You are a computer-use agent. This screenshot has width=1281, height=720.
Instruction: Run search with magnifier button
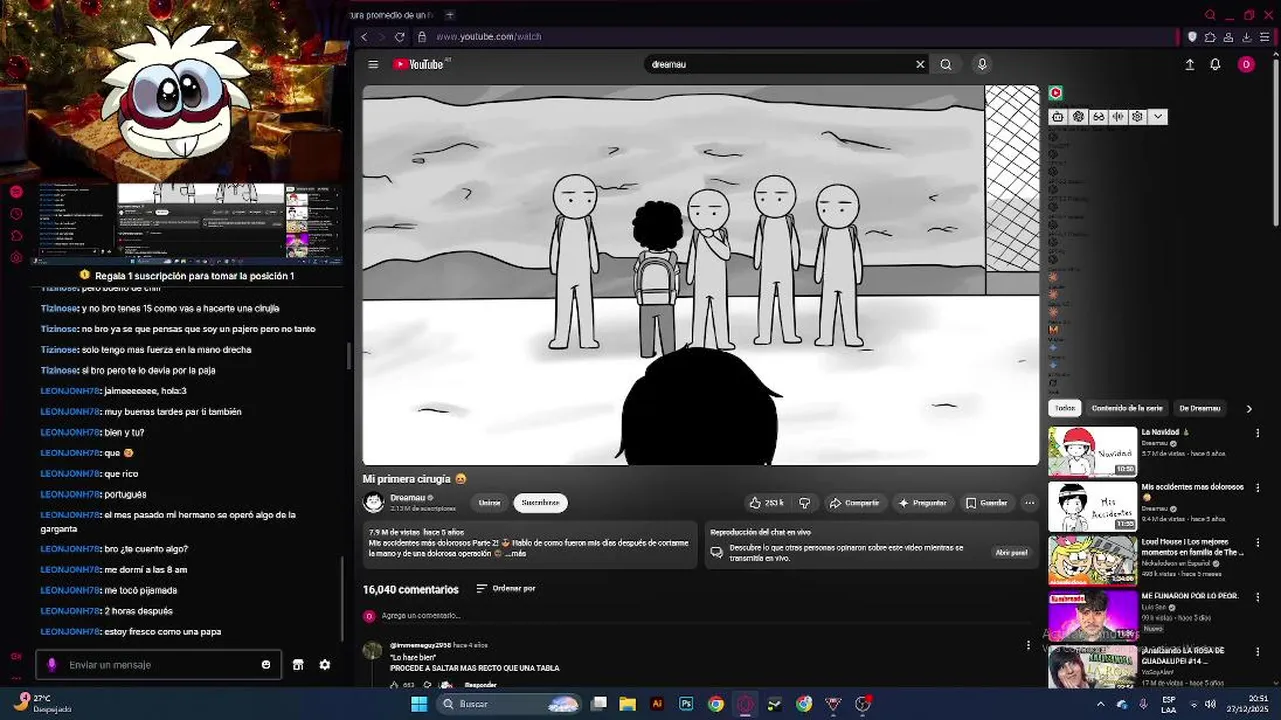946,64
